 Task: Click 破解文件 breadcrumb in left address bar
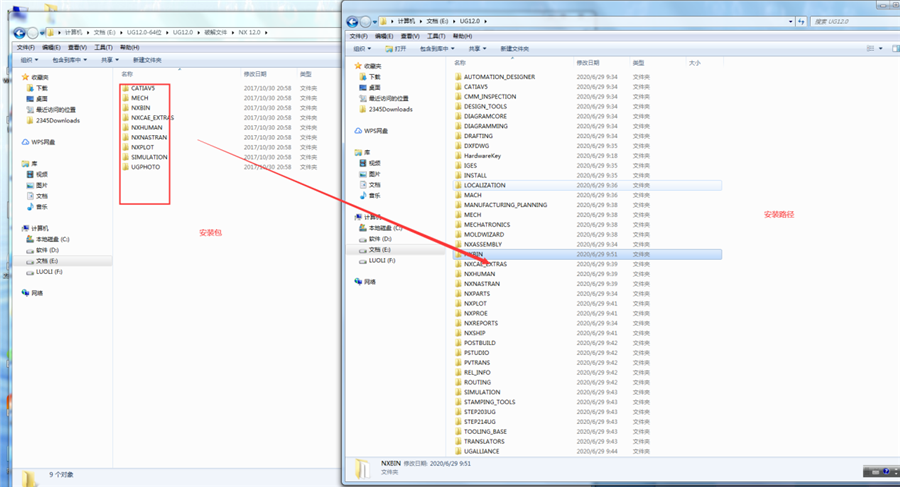coord(215,32)
